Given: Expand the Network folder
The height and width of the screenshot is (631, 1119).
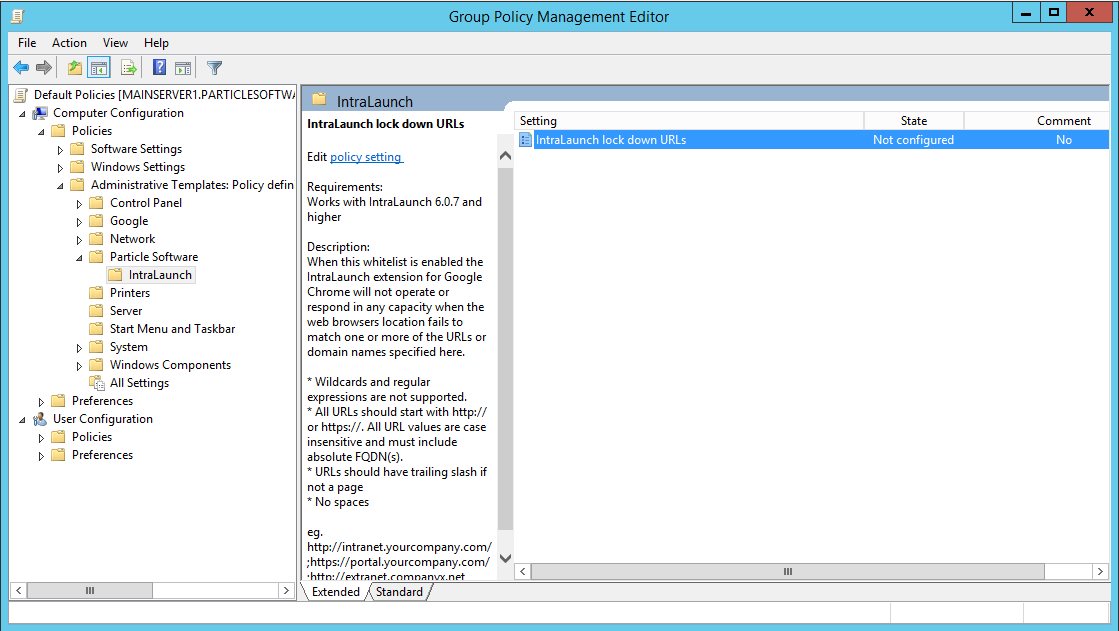Looking at the screenshot, I should coord(79,240).
